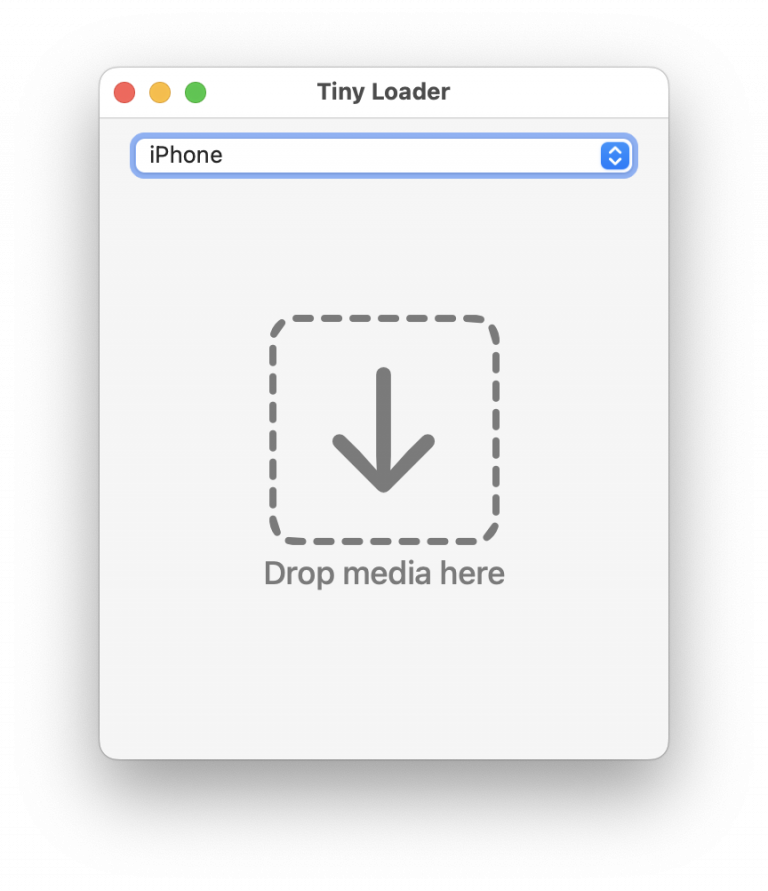The image size is (768, 891).
Task: Click the blue up-down chevron selector
Action: pyautogui.click(x=615, y=156)
